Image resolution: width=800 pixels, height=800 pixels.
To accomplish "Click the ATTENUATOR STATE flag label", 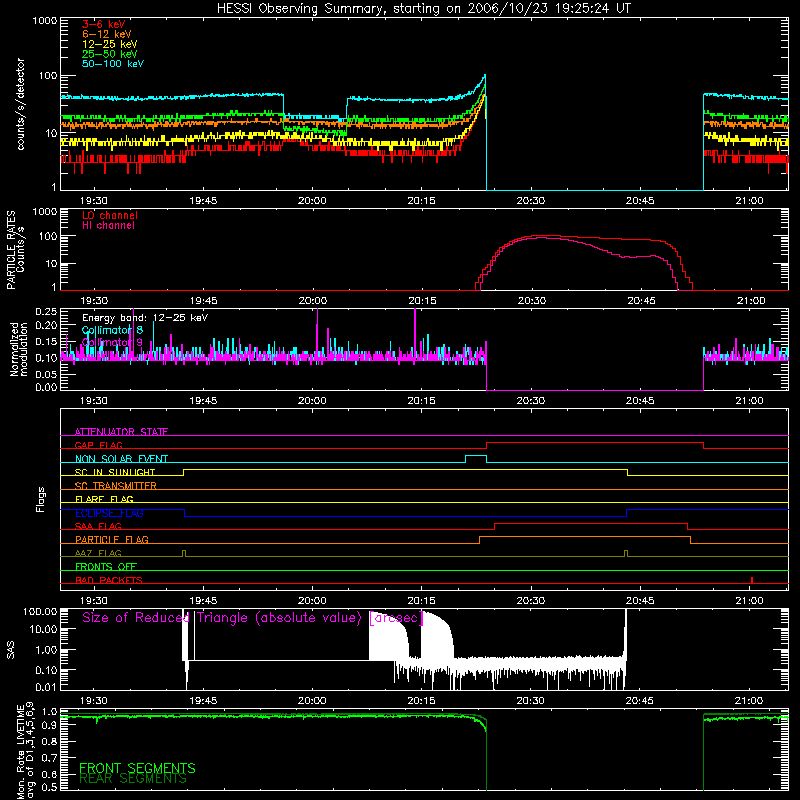I will coord(121,432).
